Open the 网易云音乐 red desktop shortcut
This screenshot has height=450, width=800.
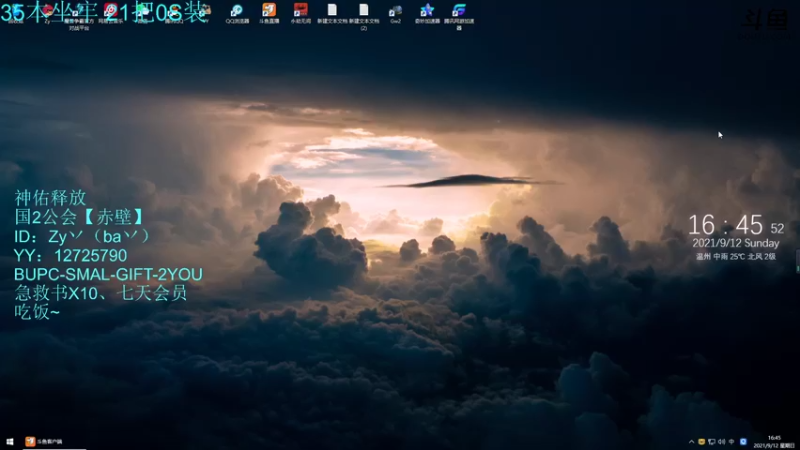click(x=111, y=14)
